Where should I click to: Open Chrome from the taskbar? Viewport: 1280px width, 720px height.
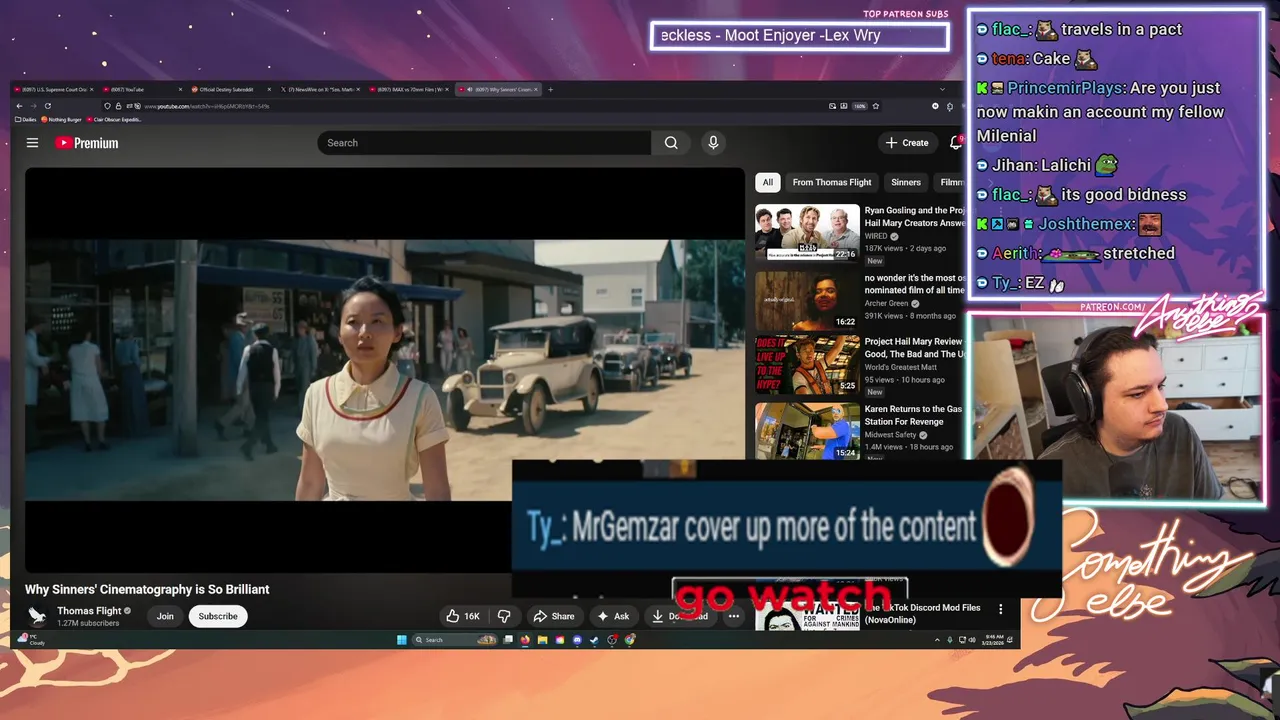(630, 640)
